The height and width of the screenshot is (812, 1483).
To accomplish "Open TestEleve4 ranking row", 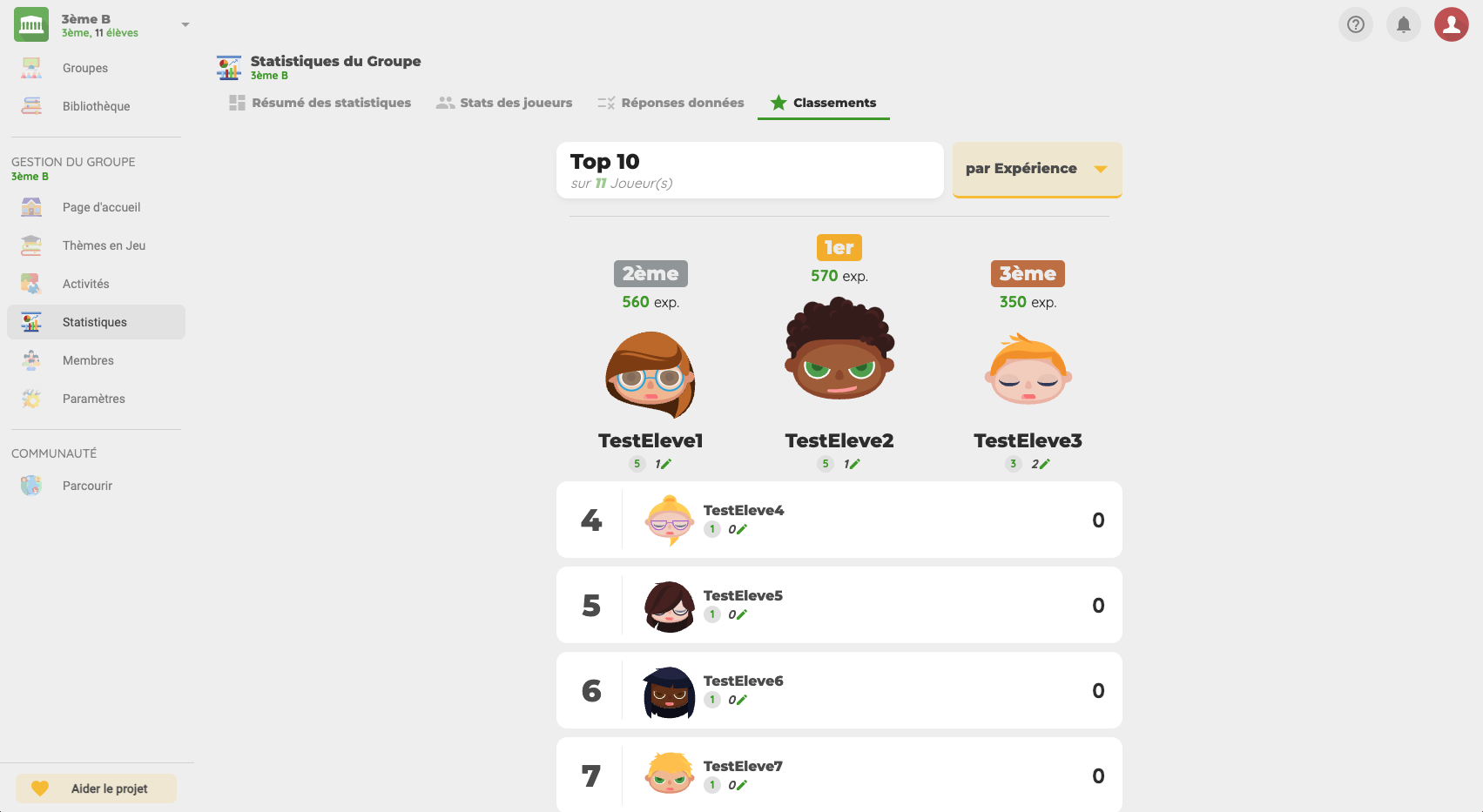I will coord(839,520).
